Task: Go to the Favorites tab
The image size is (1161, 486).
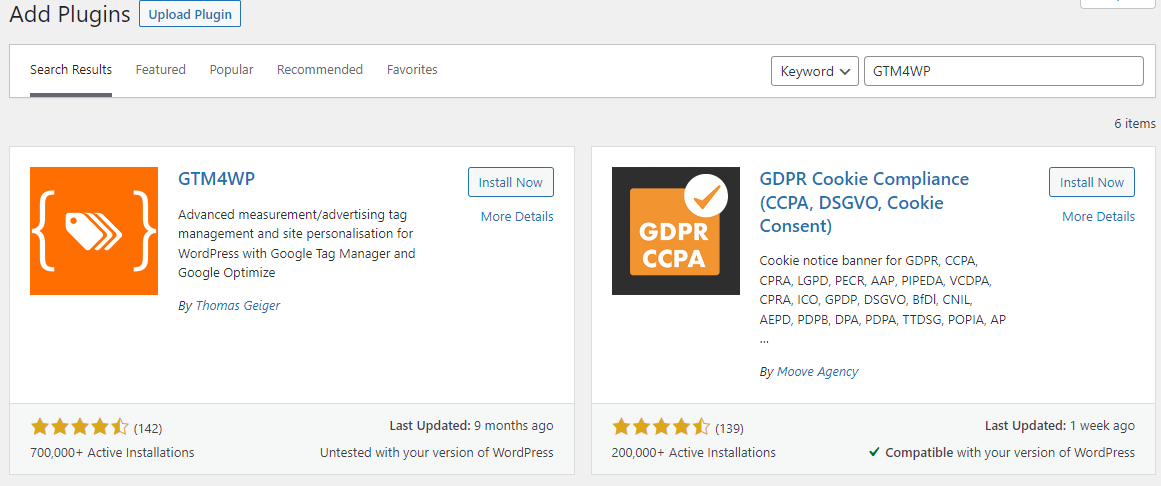Action: [412, 70]
